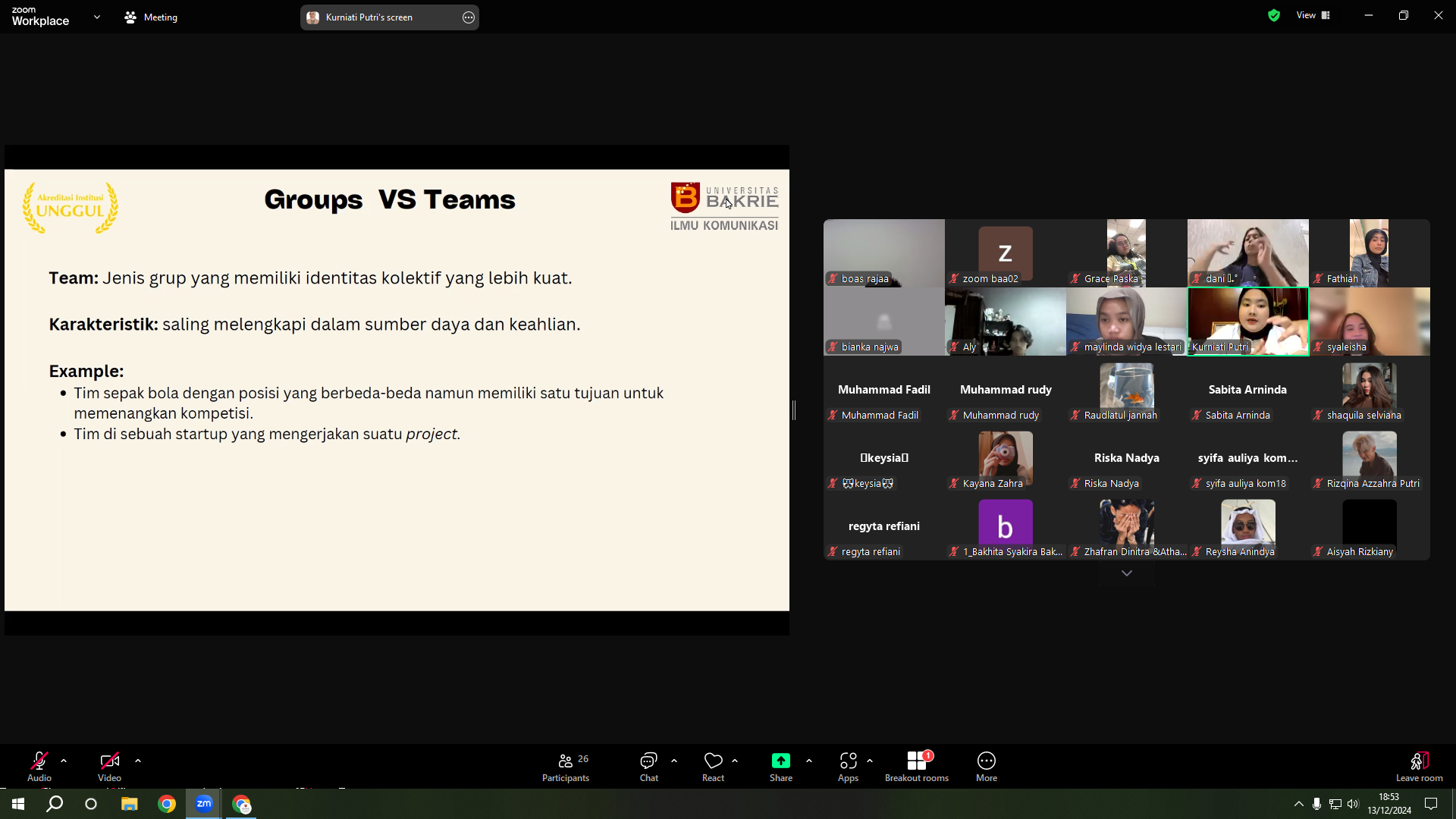Click the divider handle between slide and gallery
This screenshot has width=1456, height=819.
pyautogui.click(x=794, y=410)
